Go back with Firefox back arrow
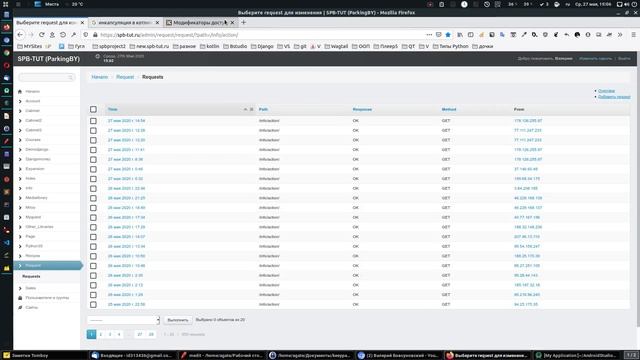The height and width of the screenshot is (360, 640). click(20, 35)
